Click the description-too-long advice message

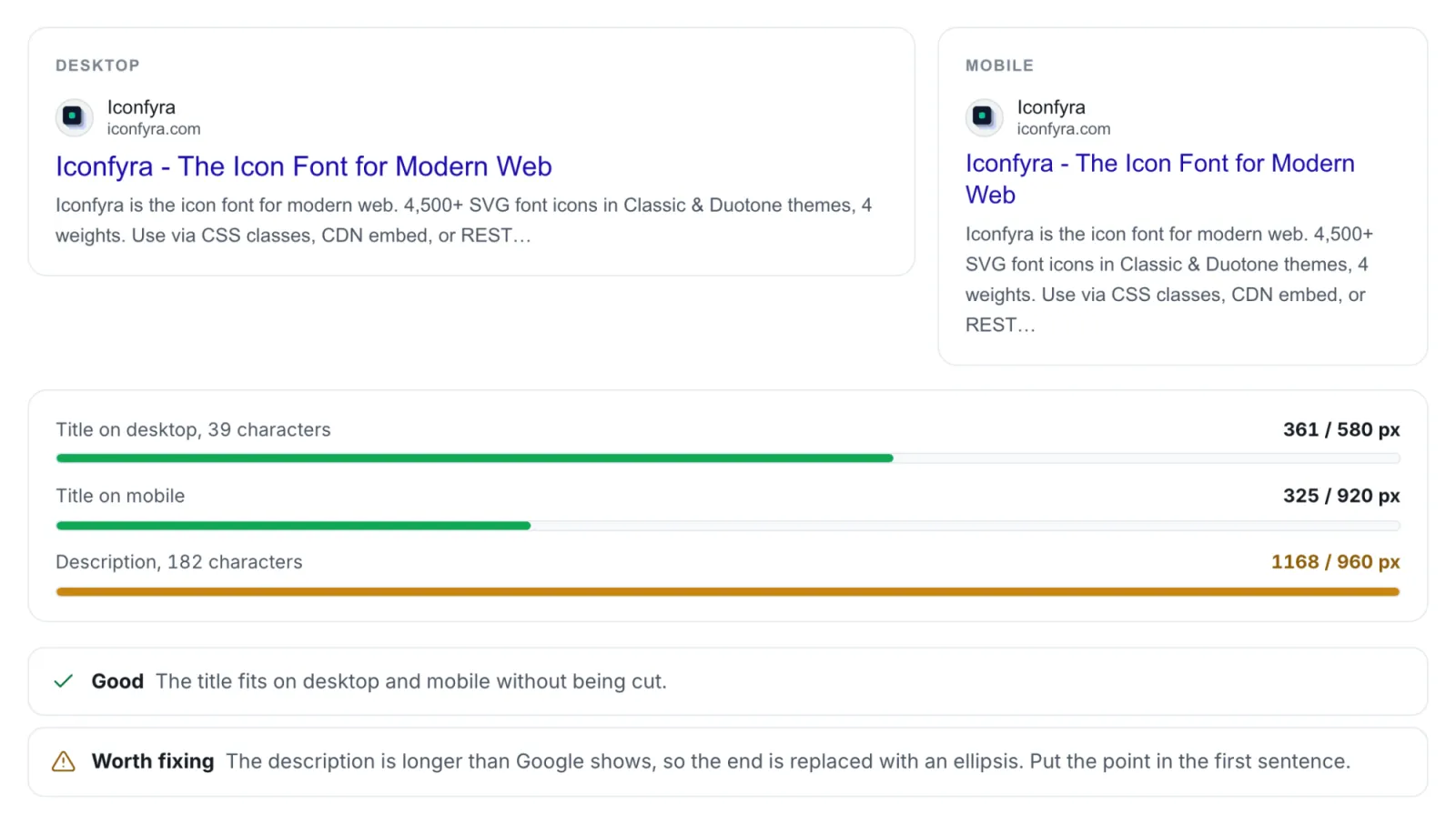(x=788, y=761)
